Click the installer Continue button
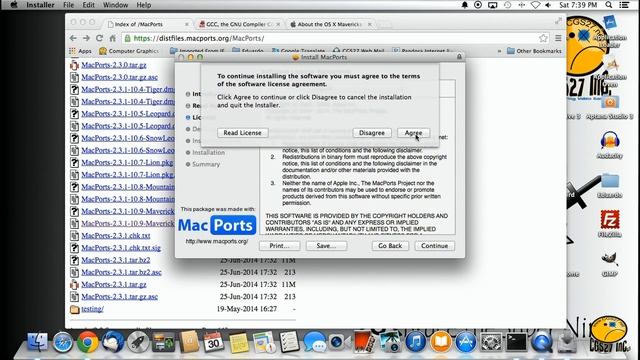Image resolution: width=640 pixels, height=360 pixels. (434, 246)
